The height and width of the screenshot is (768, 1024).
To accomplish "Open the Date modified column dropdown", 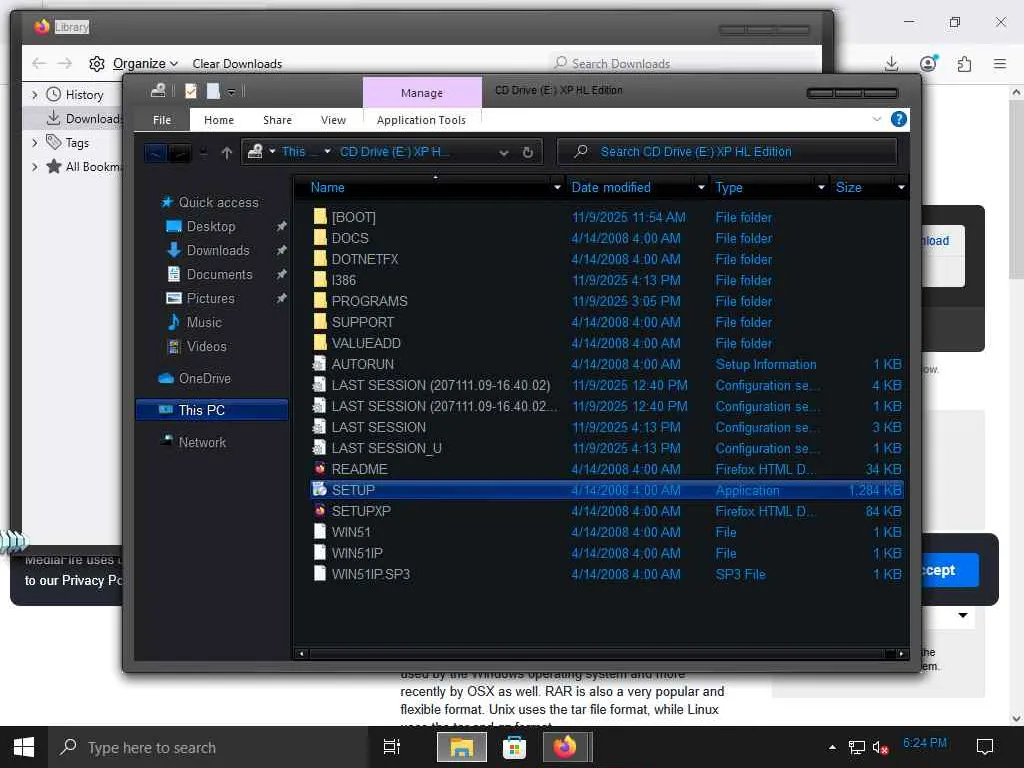I will [x=701, y=187].
